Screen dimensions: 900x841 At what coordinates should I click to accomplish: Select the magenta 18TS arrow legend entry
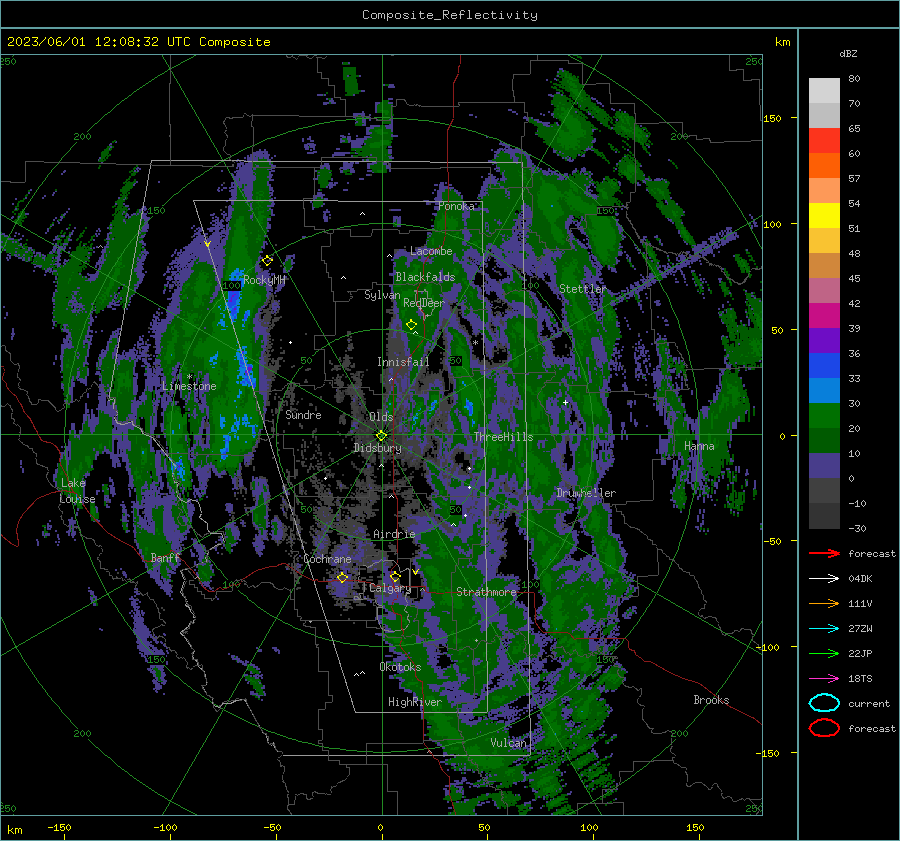(824, 679)
